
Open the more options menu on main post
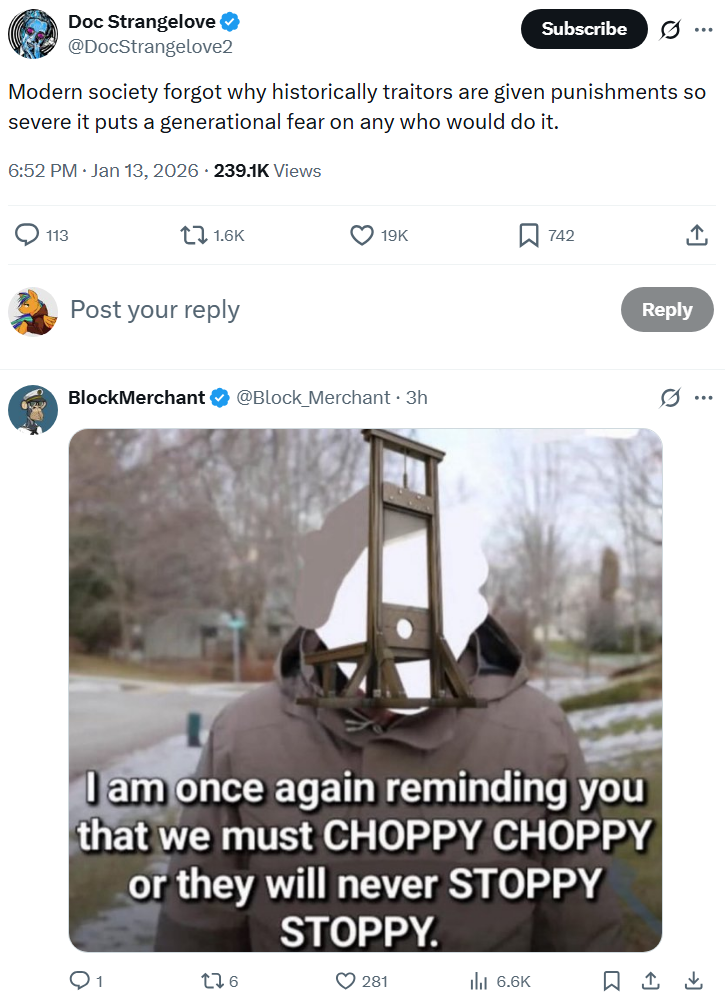pos(704,29)
